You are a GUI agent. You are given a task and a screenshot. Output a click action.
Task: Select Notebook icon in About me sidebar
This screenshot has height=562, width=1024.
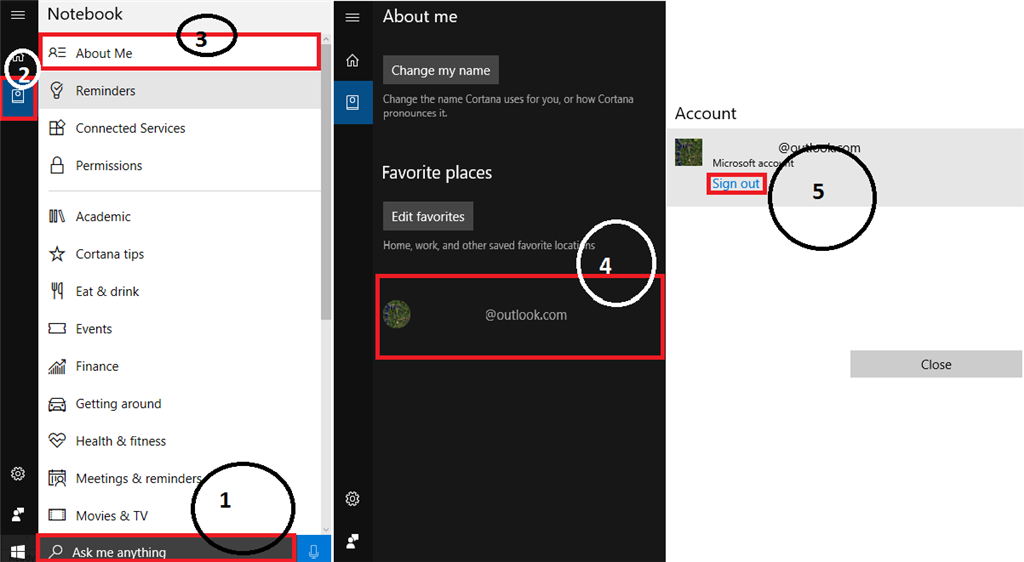coord(353,102)
